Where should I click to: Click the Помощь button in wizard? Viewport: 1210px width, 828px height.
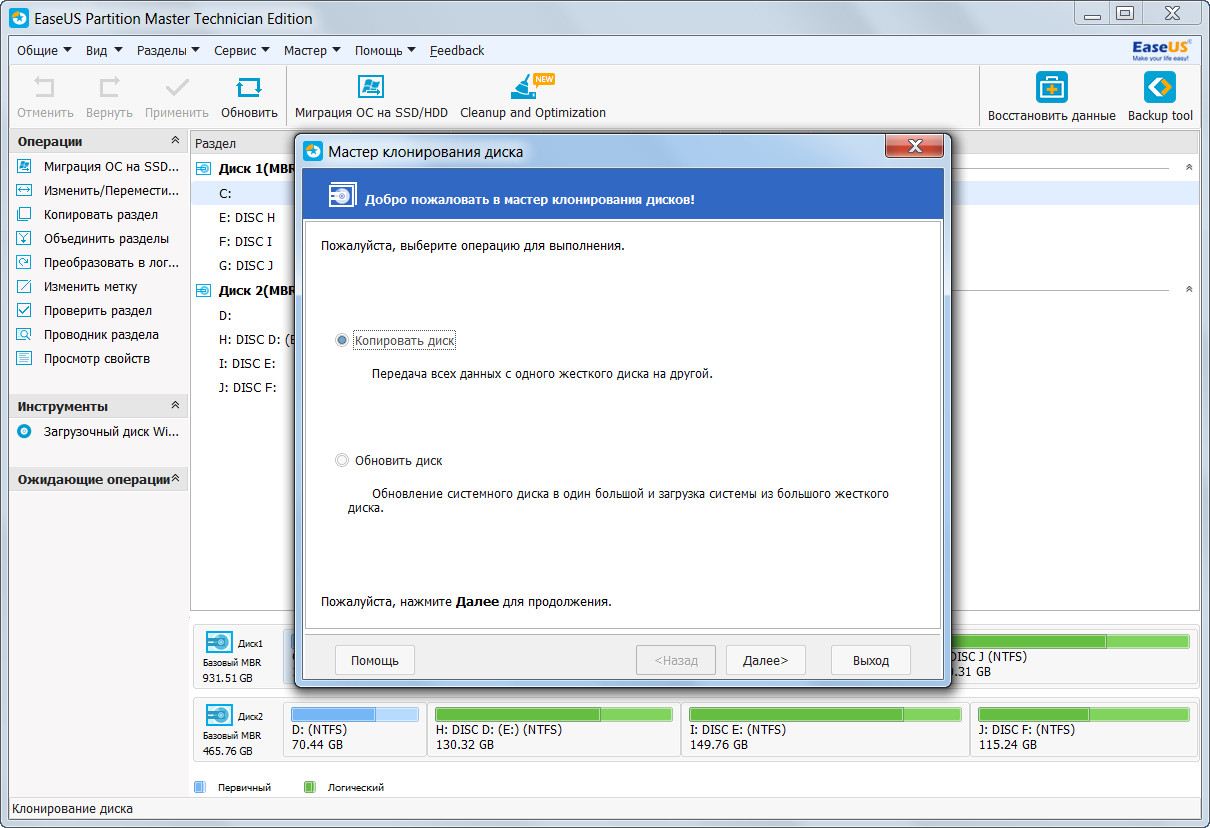(x=375, y=660)
